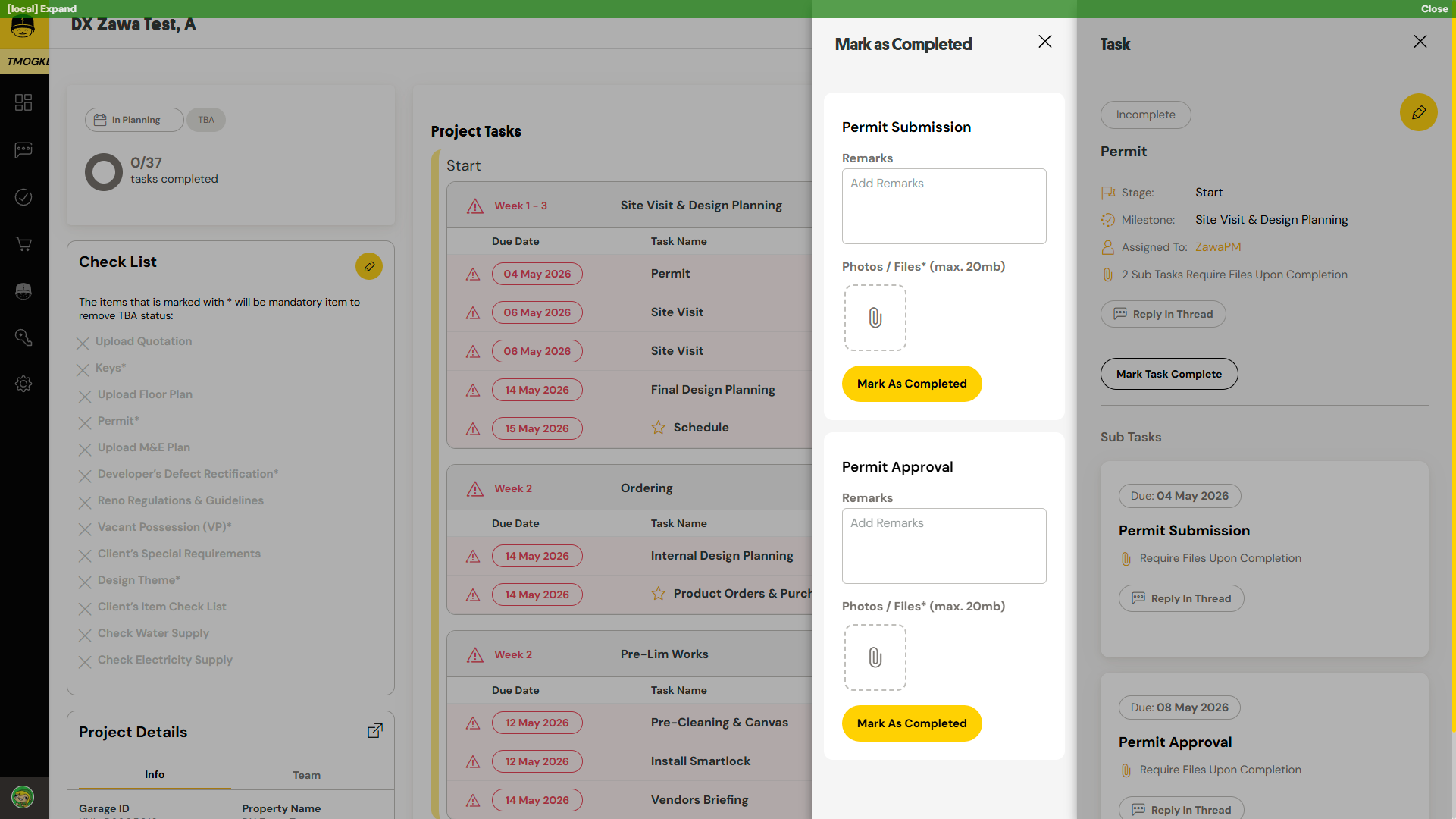Edit the Check List with pencil icon
The width and height of the screenshot is (1456, 819).
click(369, 266)
